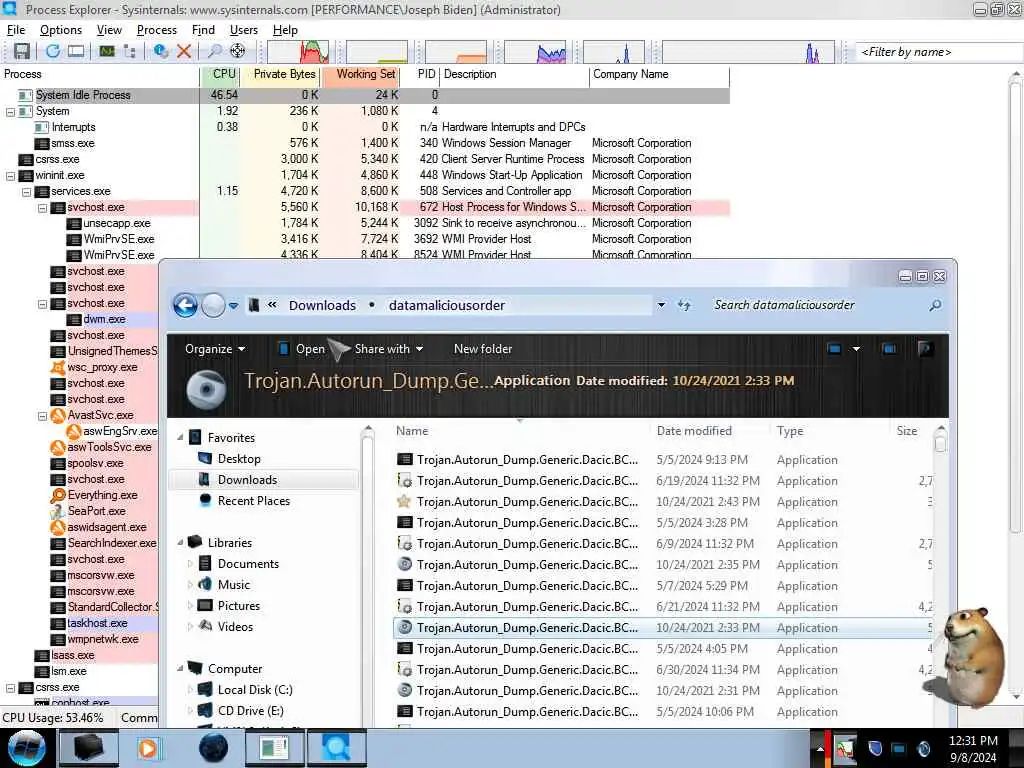The height and width of the screenshot is (768, 1024).
Task: Click the CPU usage mini graph in toolbar
Action: pyautogui.click(x=298, y=52)
